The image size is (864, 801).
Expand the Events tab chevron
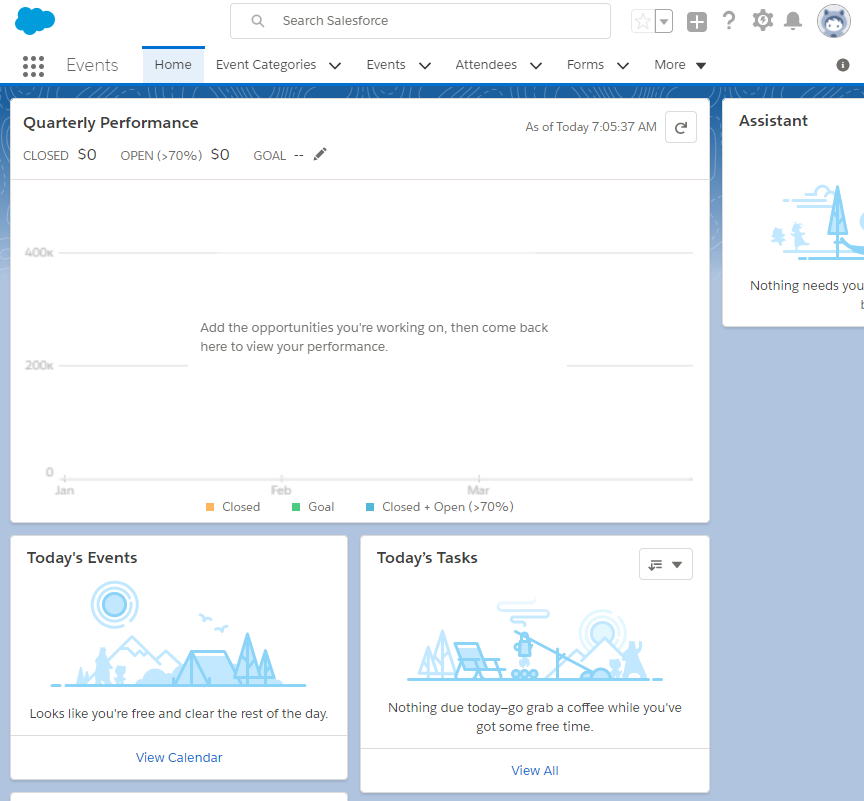click(425, 66)
